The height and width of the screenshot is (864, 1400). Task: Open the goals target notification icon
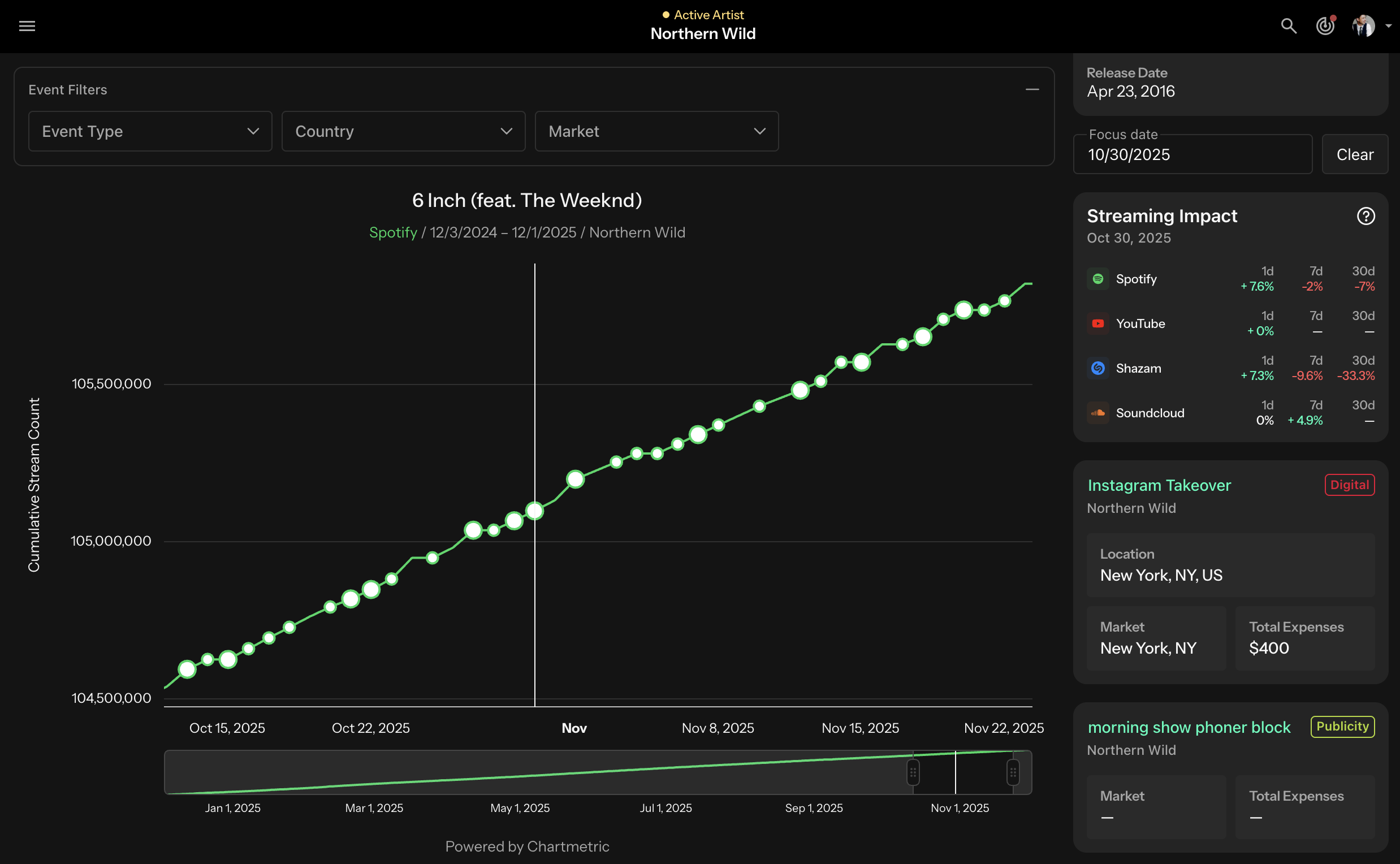tap(1325, 25)
